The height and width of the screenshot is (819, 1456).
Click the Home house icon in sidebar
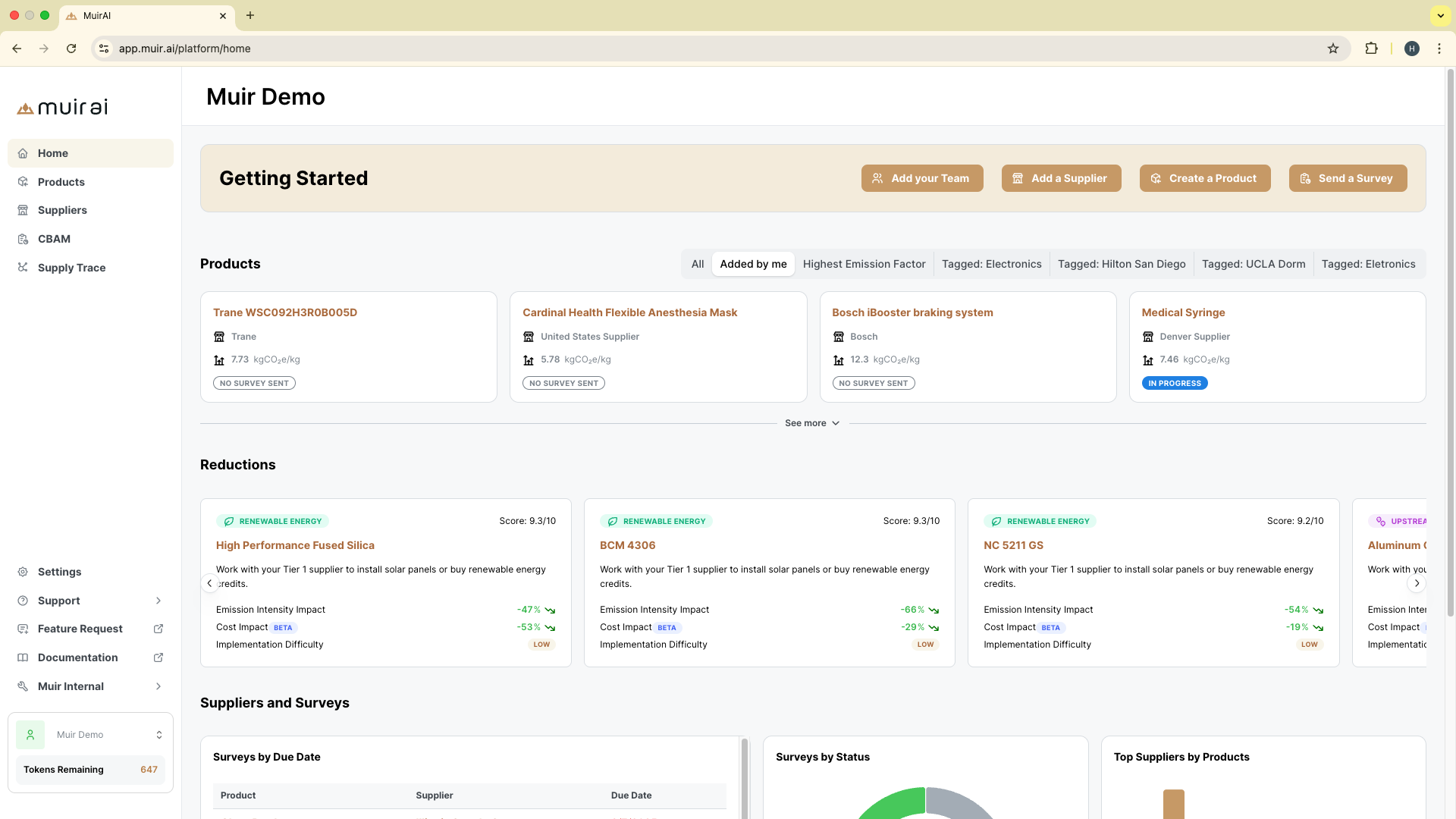pyautogui.click(x=23, y=153)
